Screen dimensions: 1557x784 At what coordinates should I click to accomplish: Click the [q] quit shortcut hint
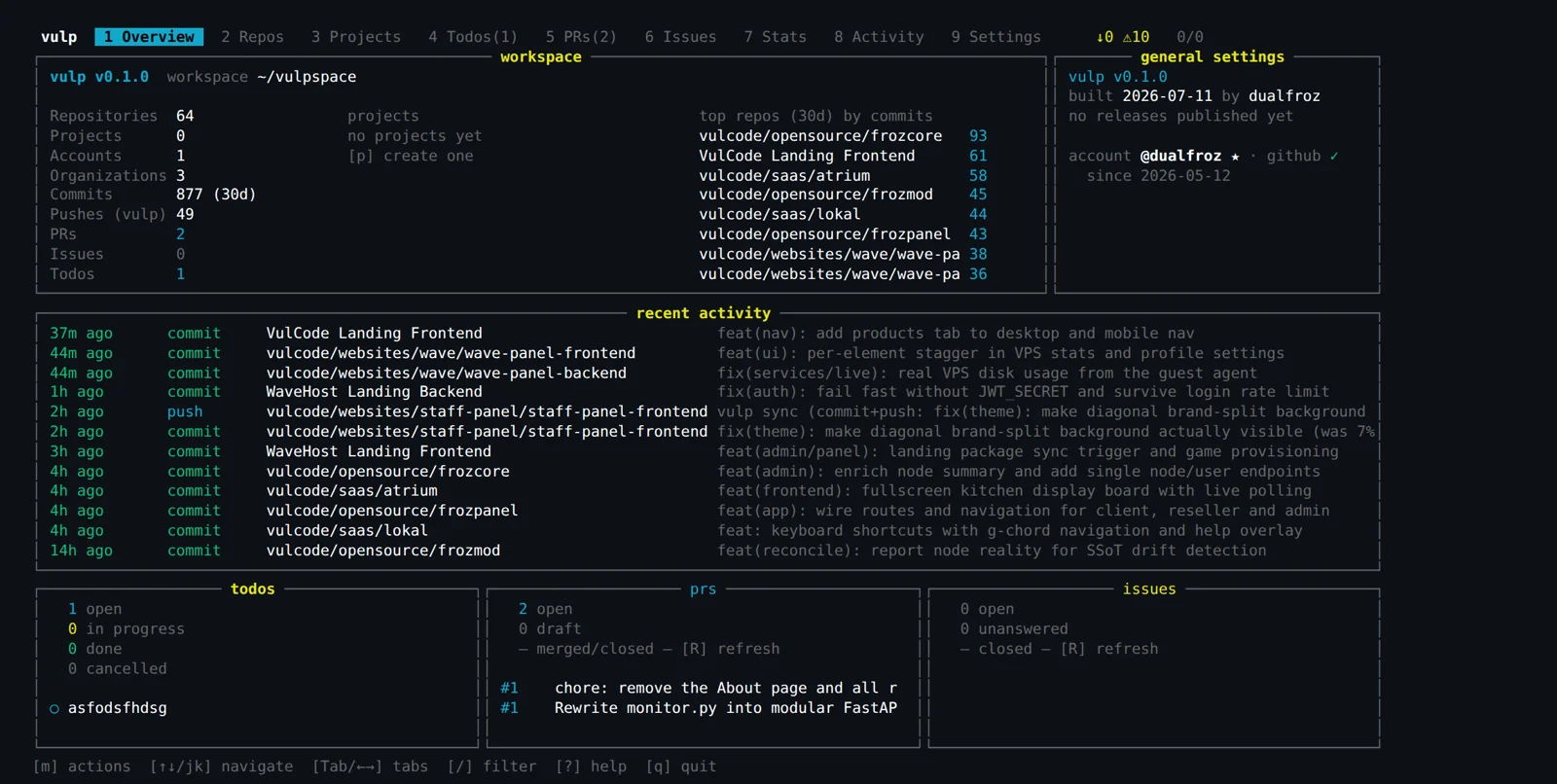pos(680,766)
